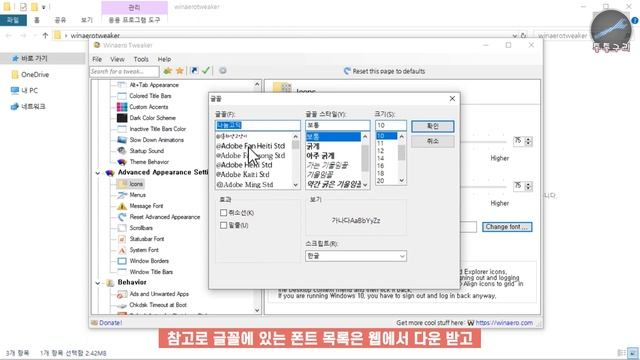Enable the 밑줄 underline checkbox
Viewport: 640px width, 360px height.
tap(223, 225)
